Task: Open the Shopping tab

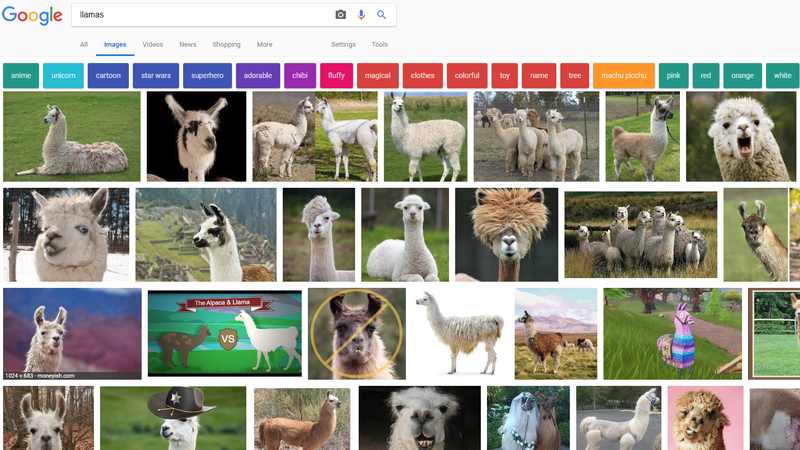Action: tap(227, 44)
